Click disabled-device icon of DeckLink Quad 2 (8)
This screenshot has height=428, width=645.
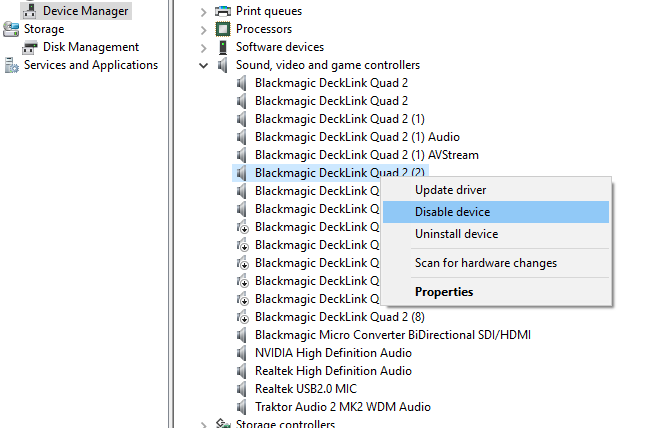243,317
